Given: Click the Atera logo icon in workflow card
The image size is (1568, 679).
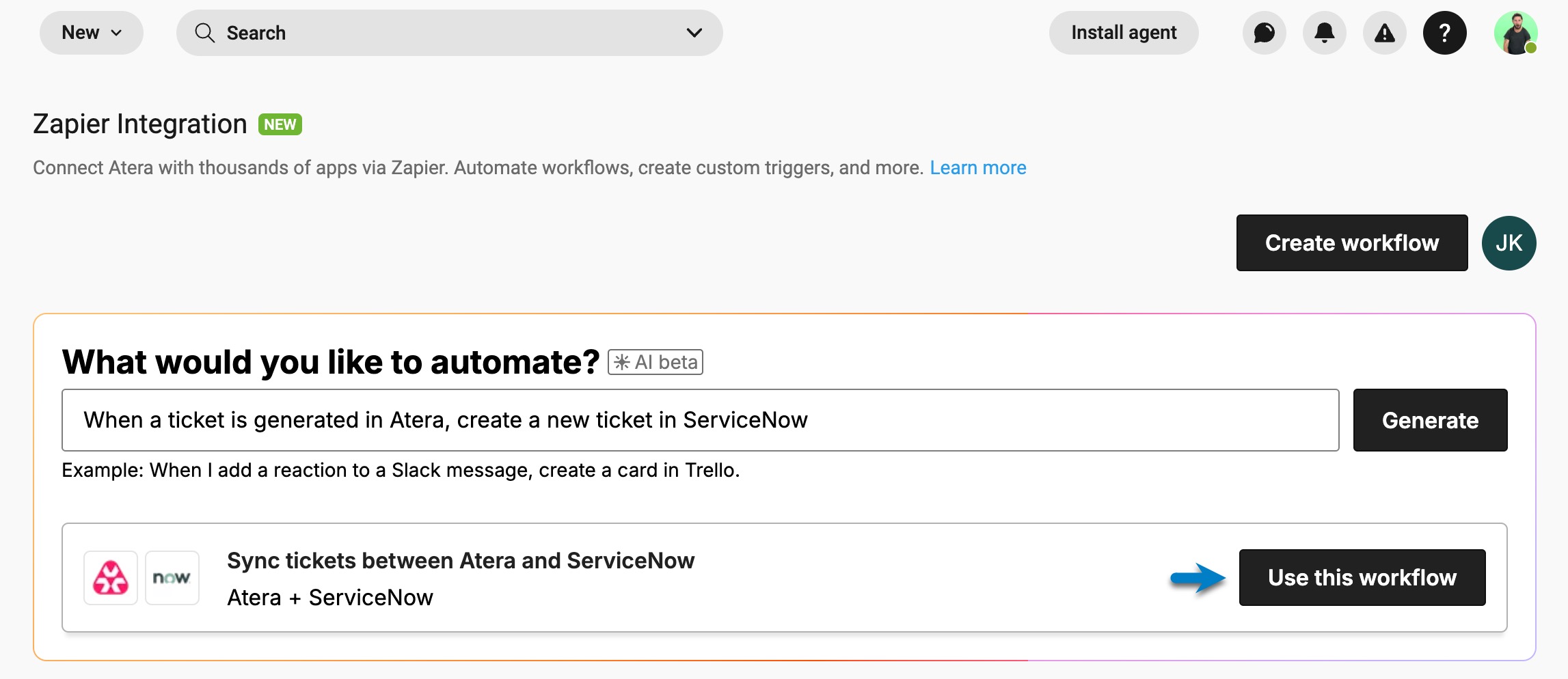Looking at the screenshot, I should click(x=111, y=578).
